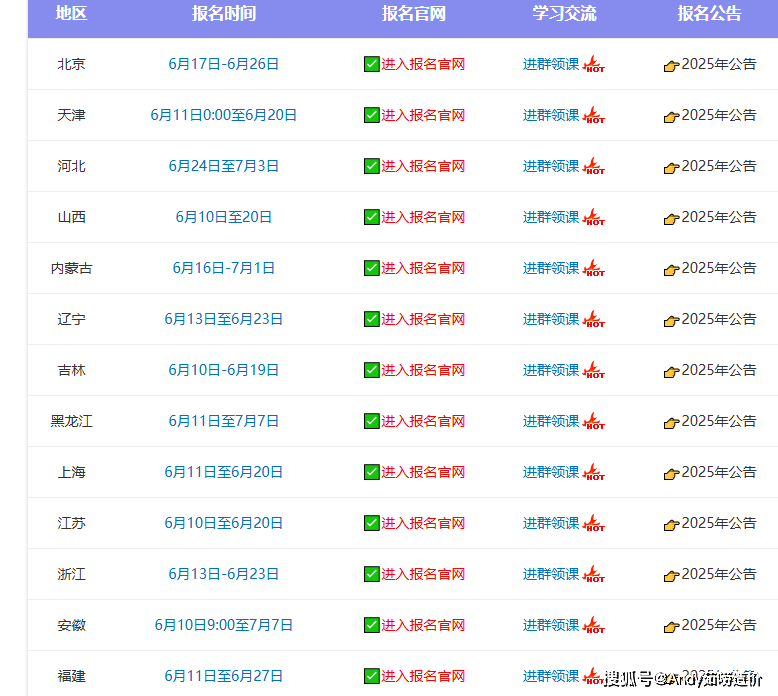The width and height of the screenshot is (778, 696).
Task: Open 2025年公告 for 内蒙古
Action: coord(719,268)
